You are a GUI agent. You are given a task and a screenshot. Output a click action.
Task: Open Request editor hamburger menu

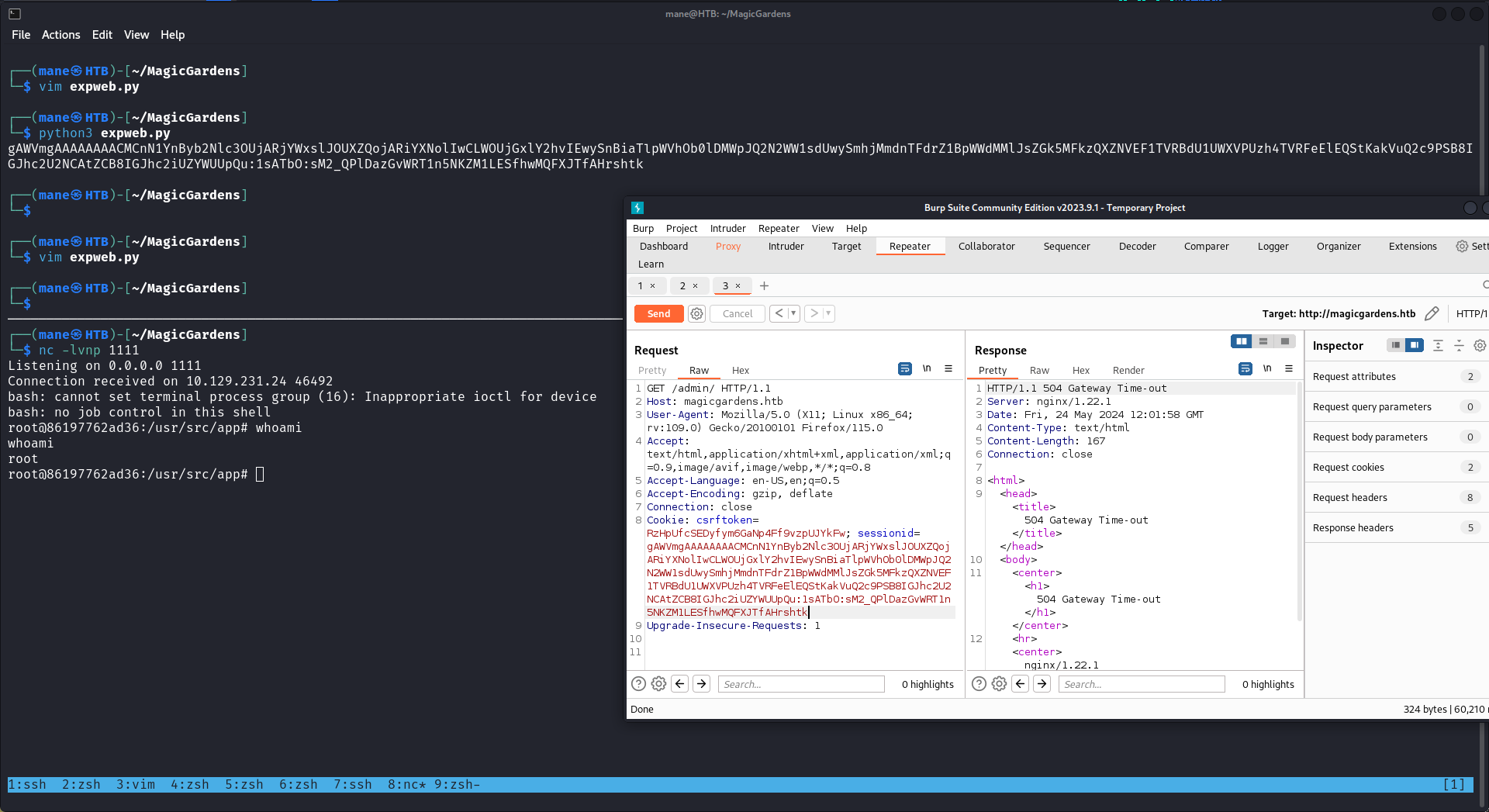[948, 369]
